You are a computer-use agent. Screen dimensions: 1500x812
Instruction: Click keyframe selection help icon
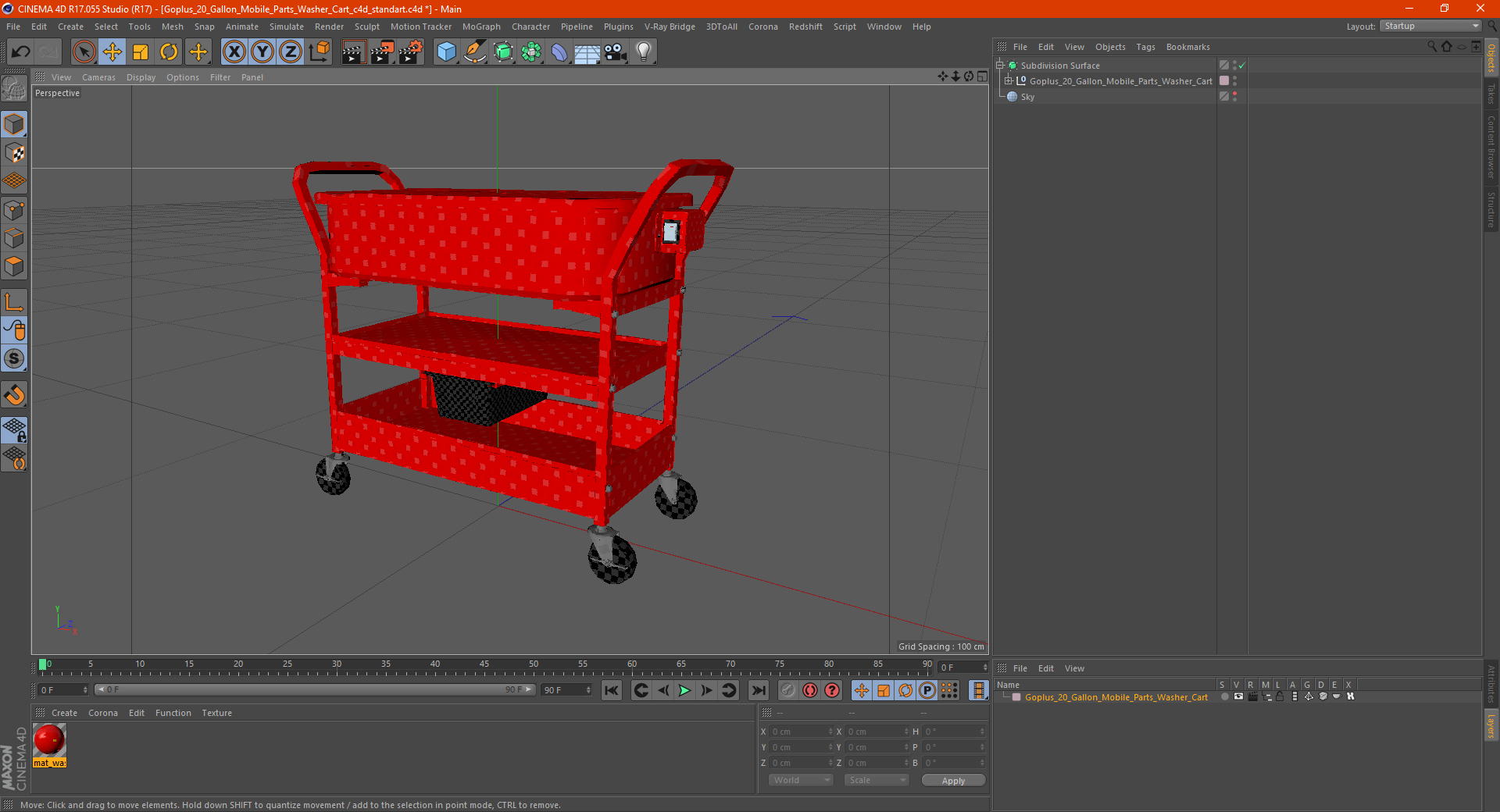[832, 690]
